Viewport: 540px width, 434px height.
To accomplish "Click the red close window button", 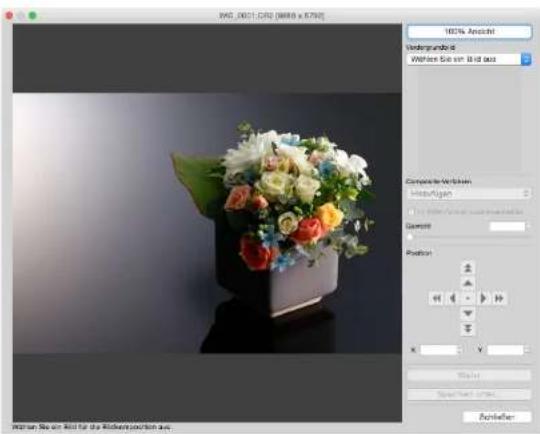I will [x=9, y=16].
